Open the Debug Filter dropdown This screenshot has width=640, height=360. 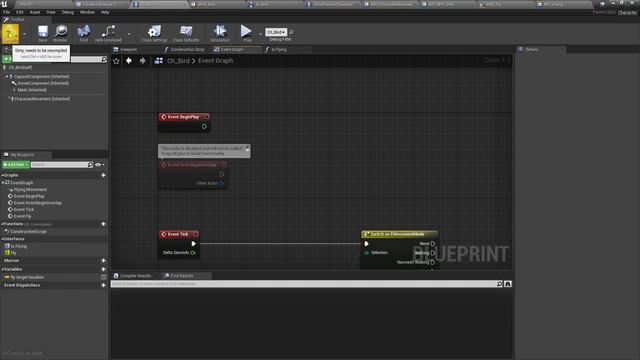pos(276,32)
